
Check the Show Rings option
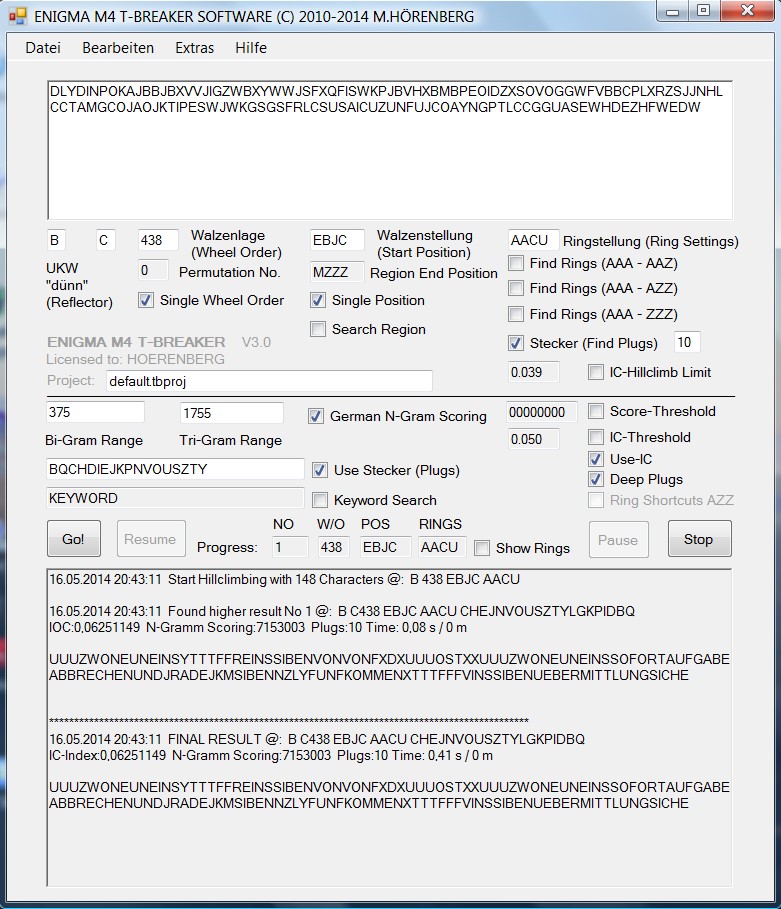click(x=482, y=548)
